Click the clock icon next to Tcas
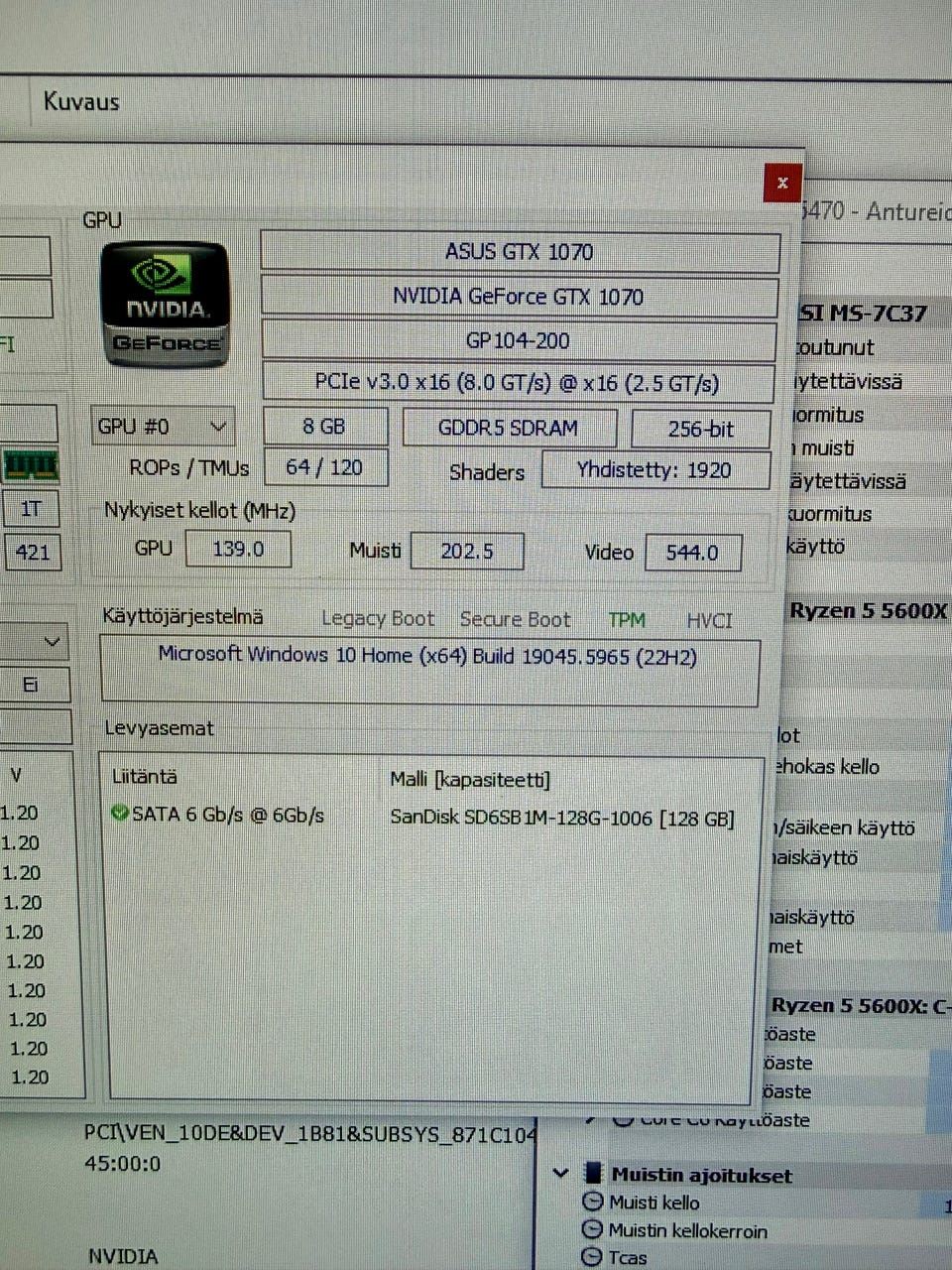This screenshot has height=1270, width=952. click(x=592, y=1257)
